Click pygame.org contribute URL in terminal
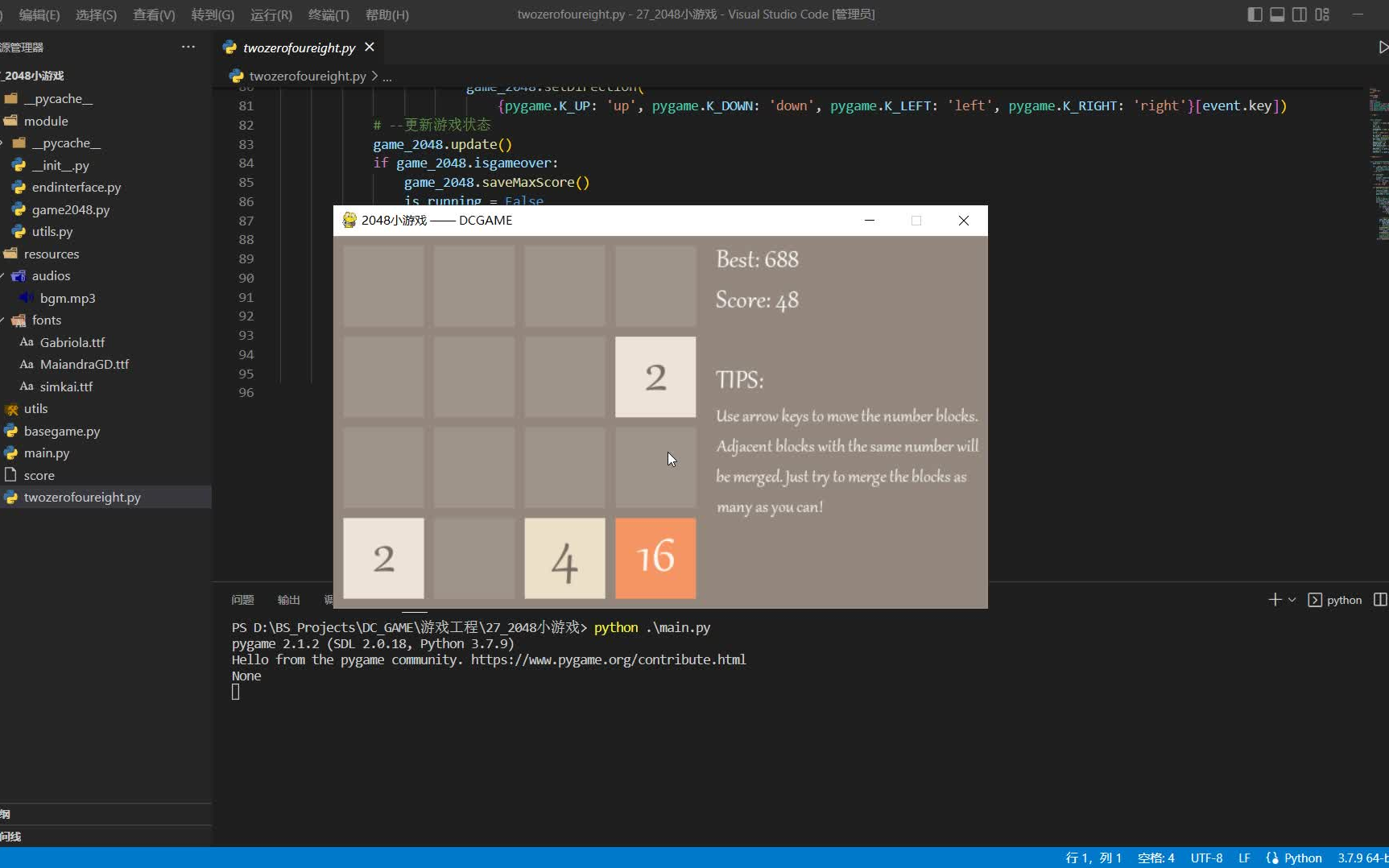 click(x=608, y=659)
